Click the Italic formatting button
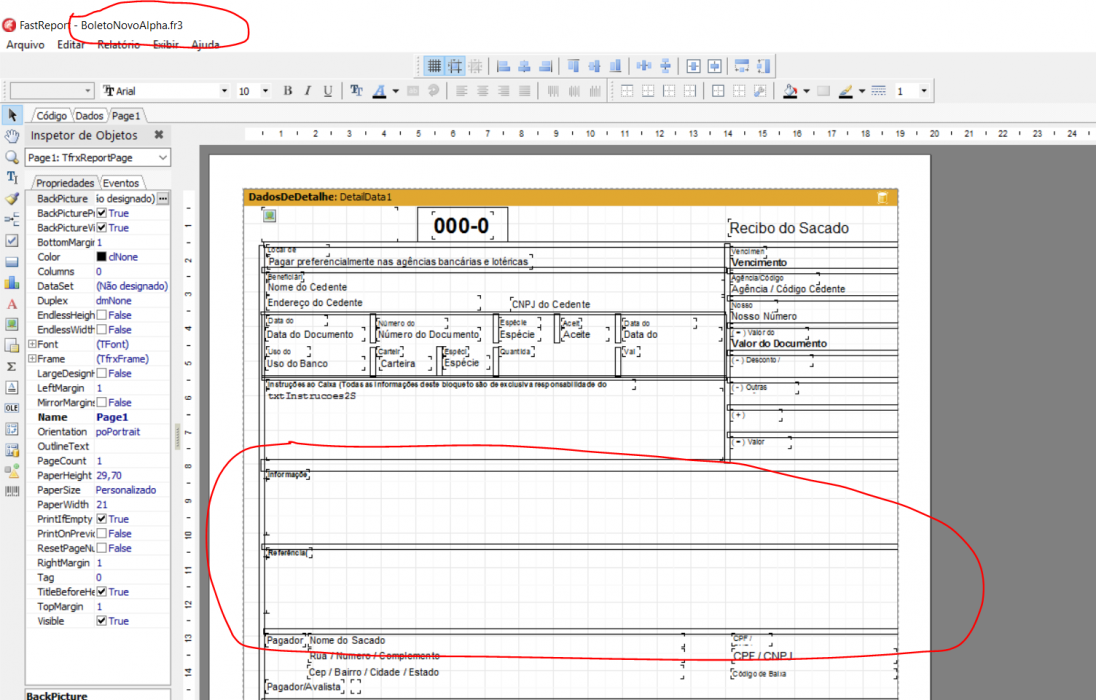The height and width of the screenshot is (700, 1096). (308, 91)
